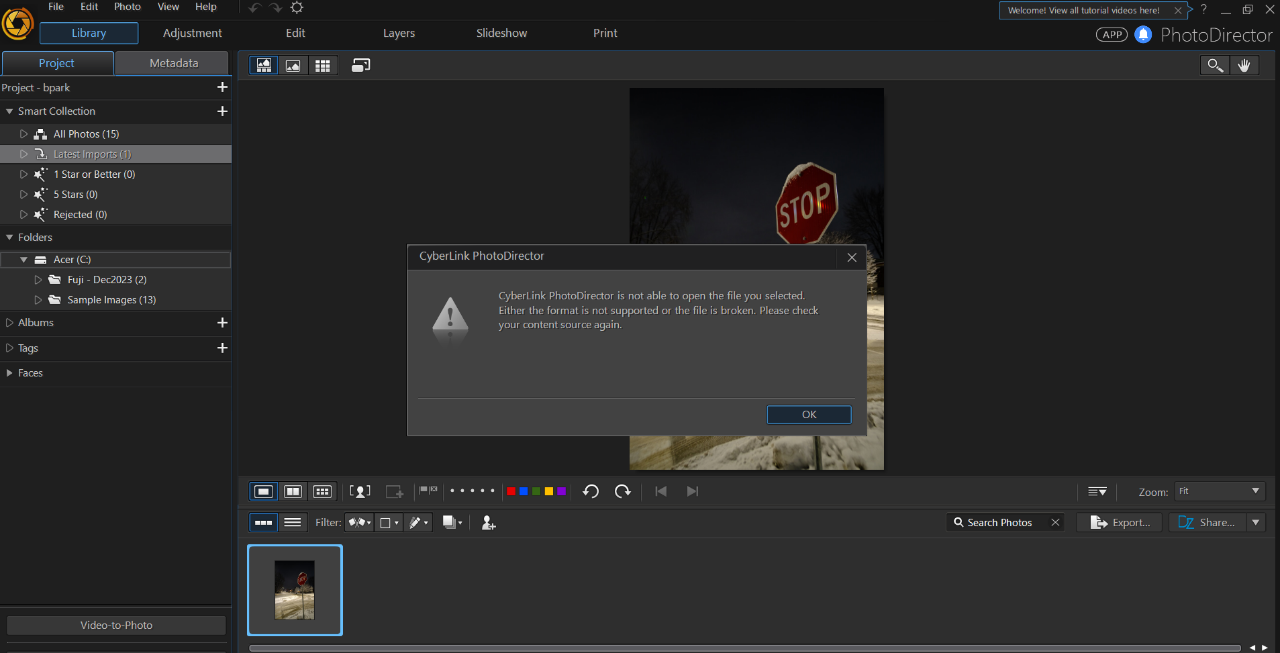Select the red color label
Viewport: 1280px width, 653px height.
pyautogui.click(x=511, y=491)
